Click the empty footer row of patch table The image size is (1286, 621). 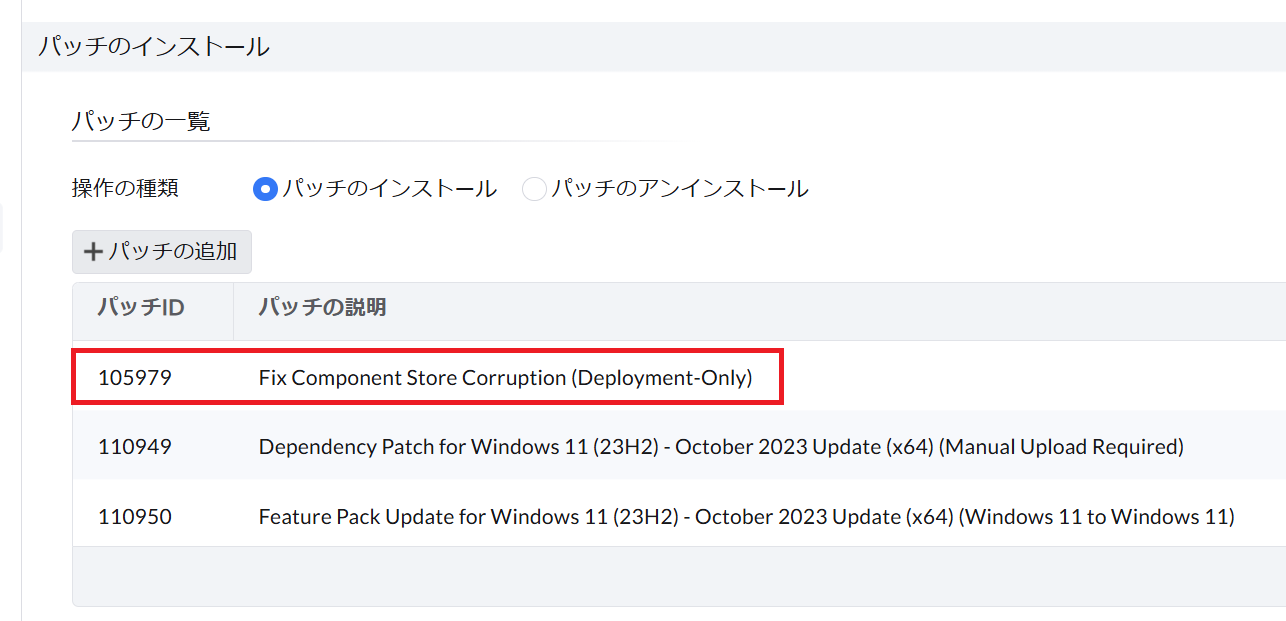(x=678, y=576)
